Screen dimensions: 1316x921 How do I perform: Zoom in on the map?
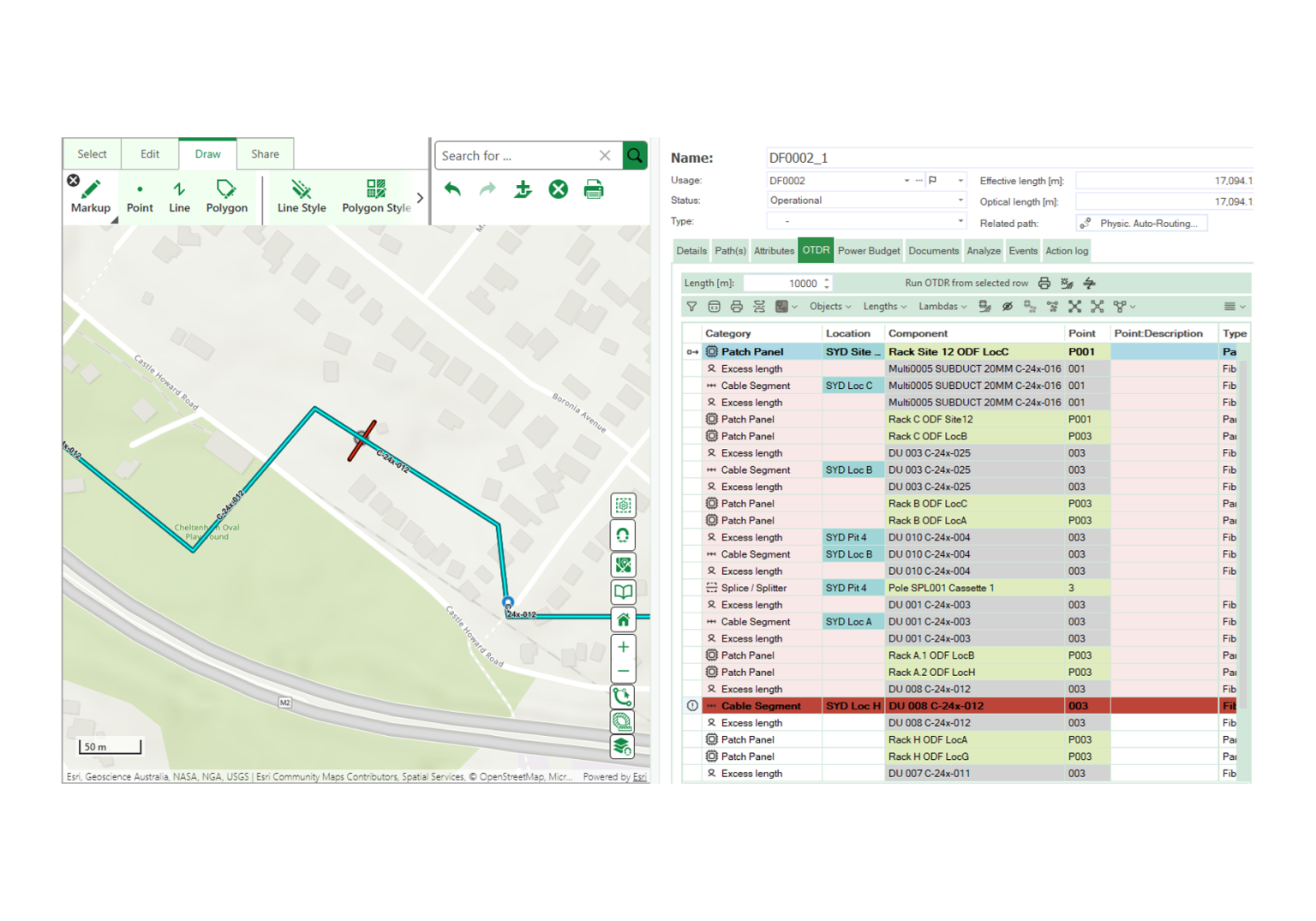tap(623, 647)
